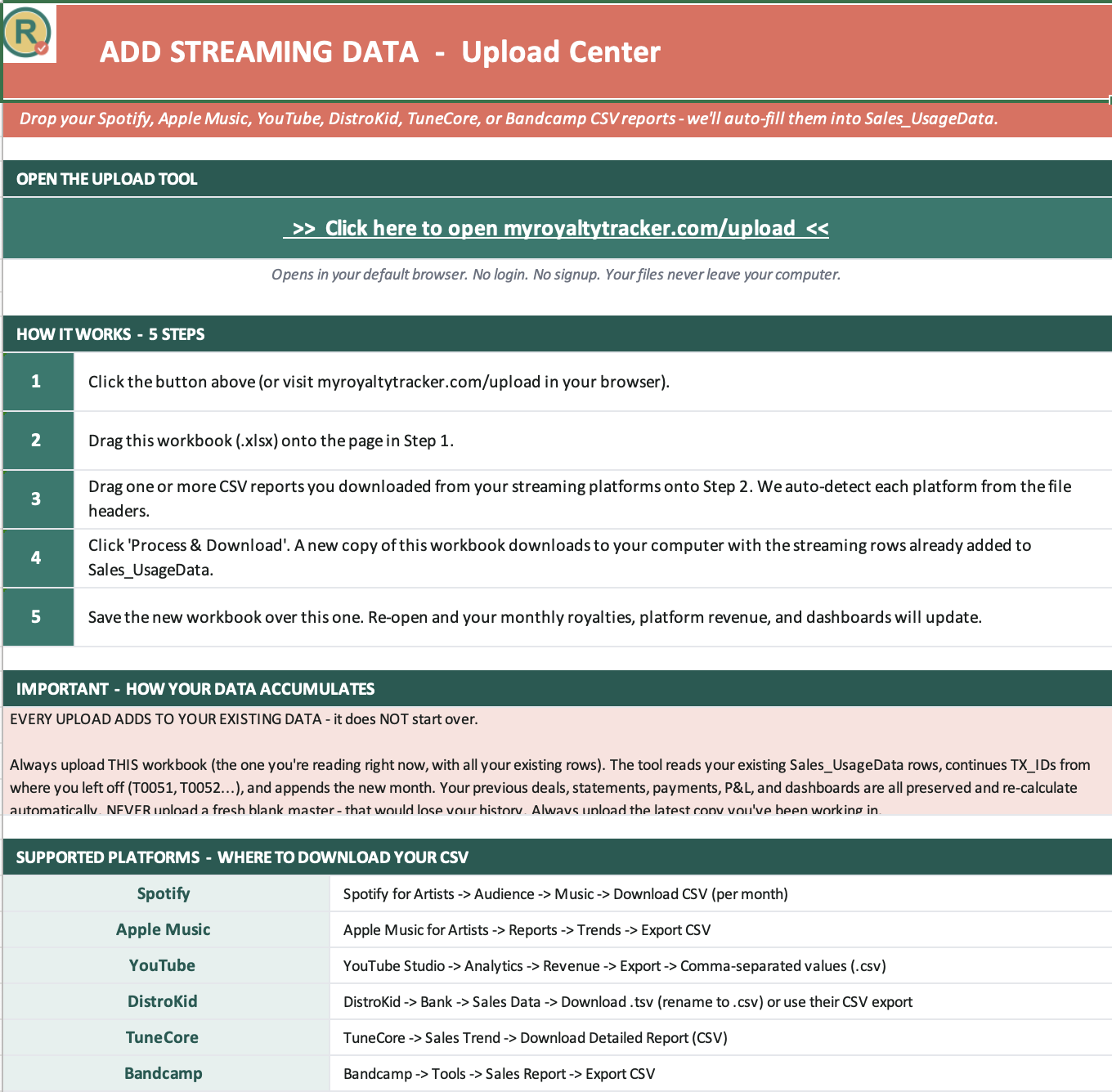The image size is (1112, 1092).
Task: Select the 'EVERY UPLOAD ADDS TO YOUR EXISTING DATA' line
Action: (x=244, y=719)
